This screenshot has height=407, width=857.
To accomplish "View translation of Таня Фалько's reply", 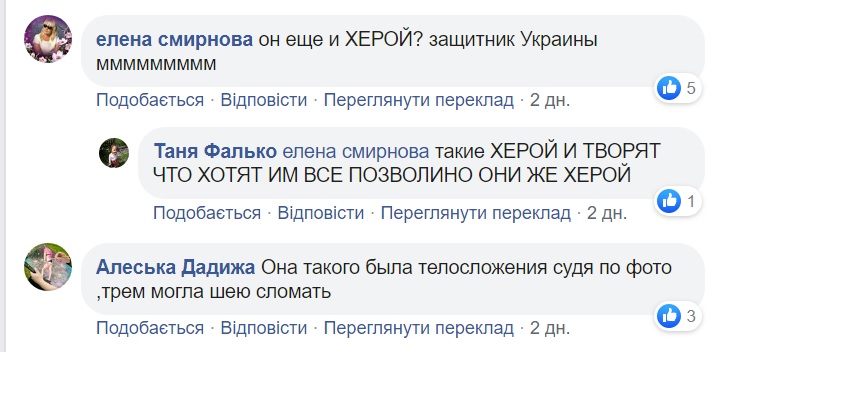I will click(x=475, y=213).
